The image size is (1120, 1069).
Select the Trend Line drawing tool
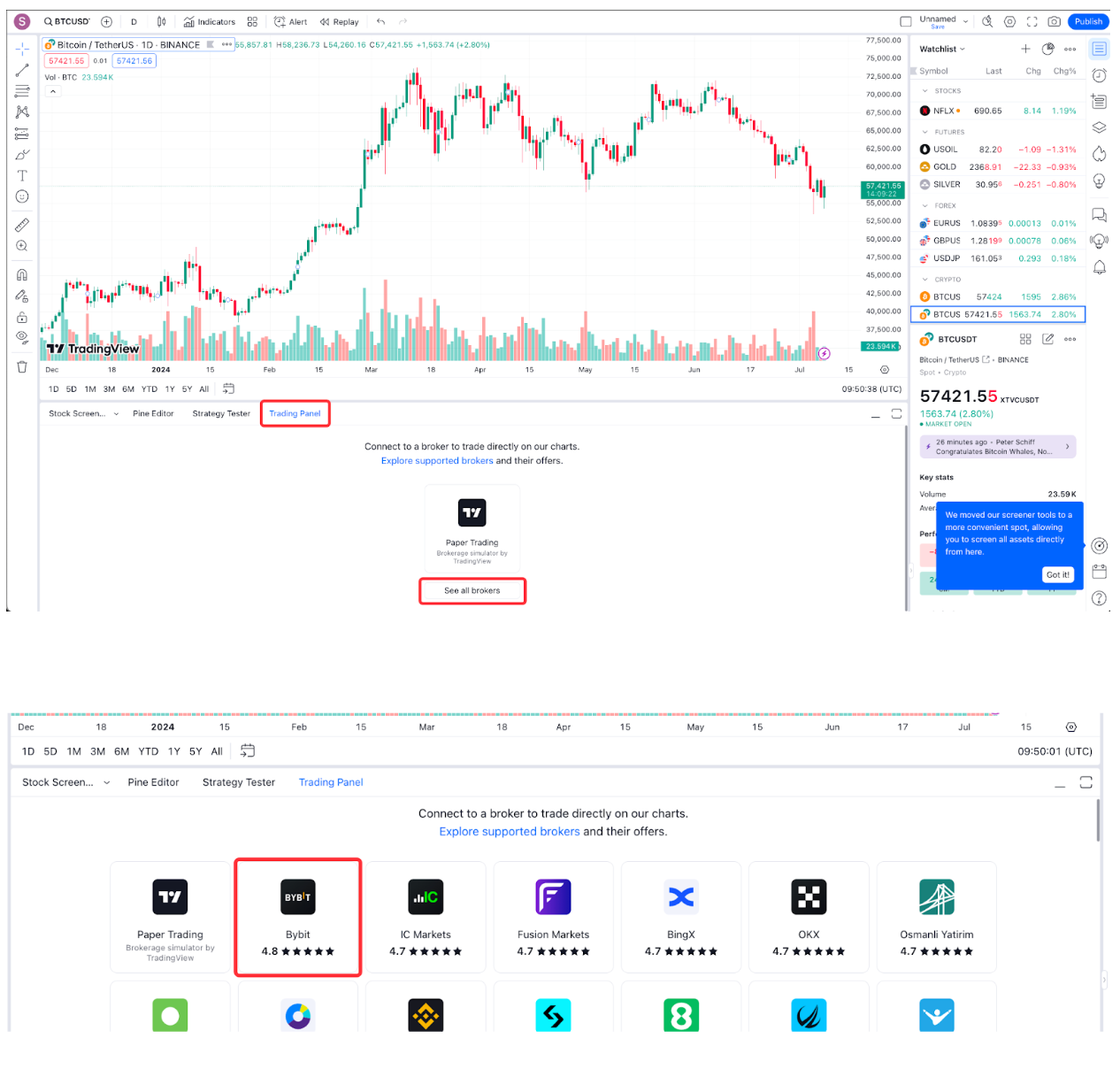click(x=22, y=70)
